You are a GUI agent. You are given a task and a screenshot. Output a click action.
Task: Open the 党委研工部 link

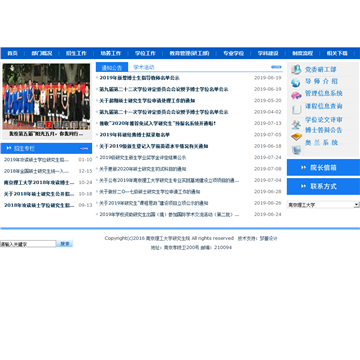click(x=321, y=70)
